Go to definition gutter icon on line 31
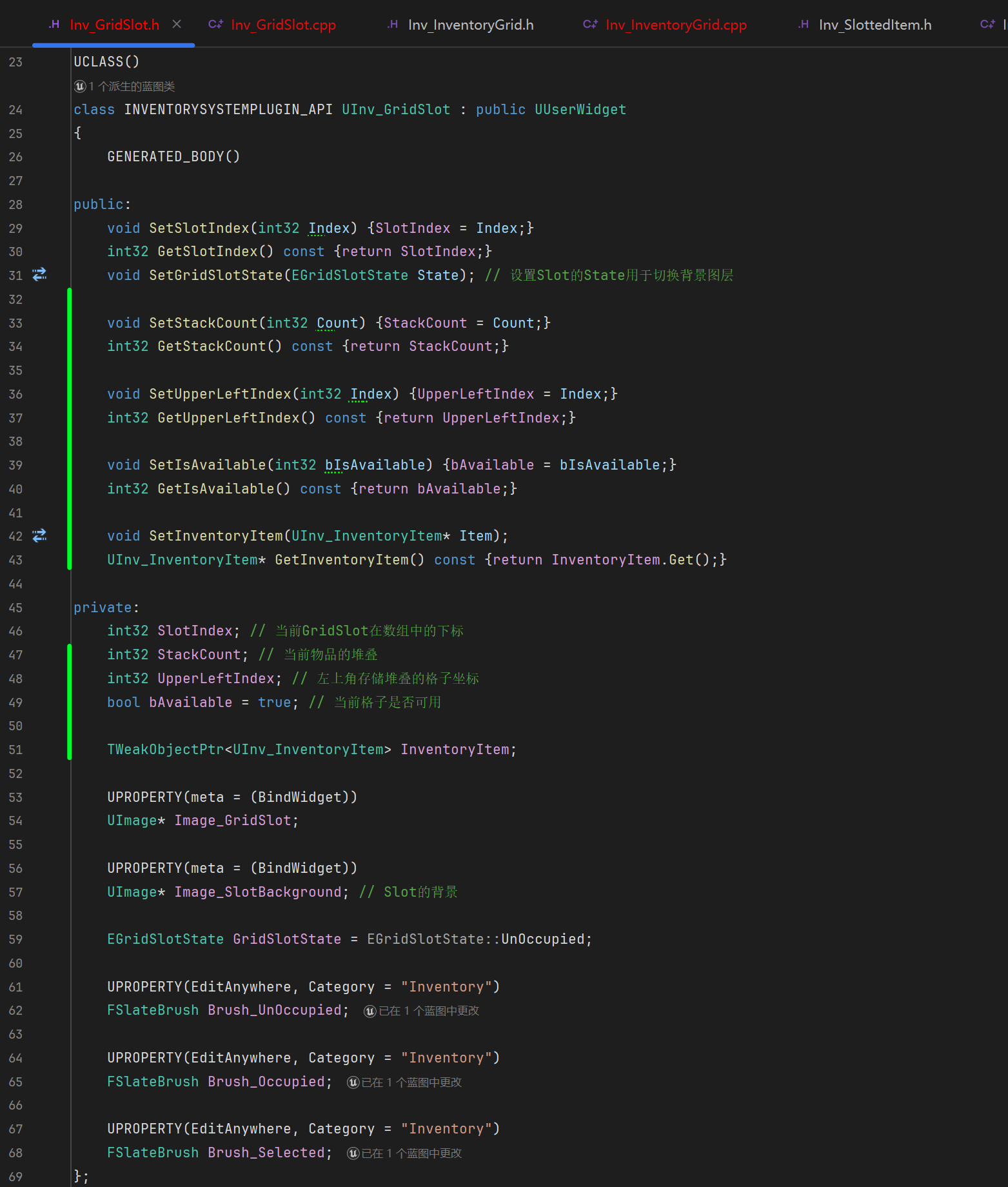 39,275
